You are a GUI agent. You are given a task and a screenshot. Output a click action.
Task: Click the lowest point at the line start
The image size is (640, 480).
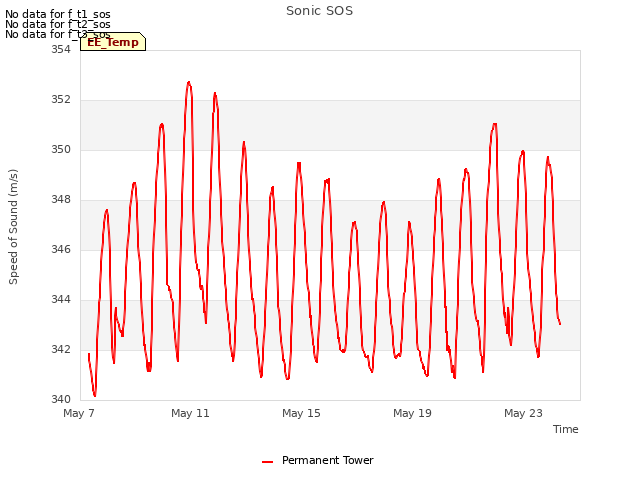(x=95, y=395)
